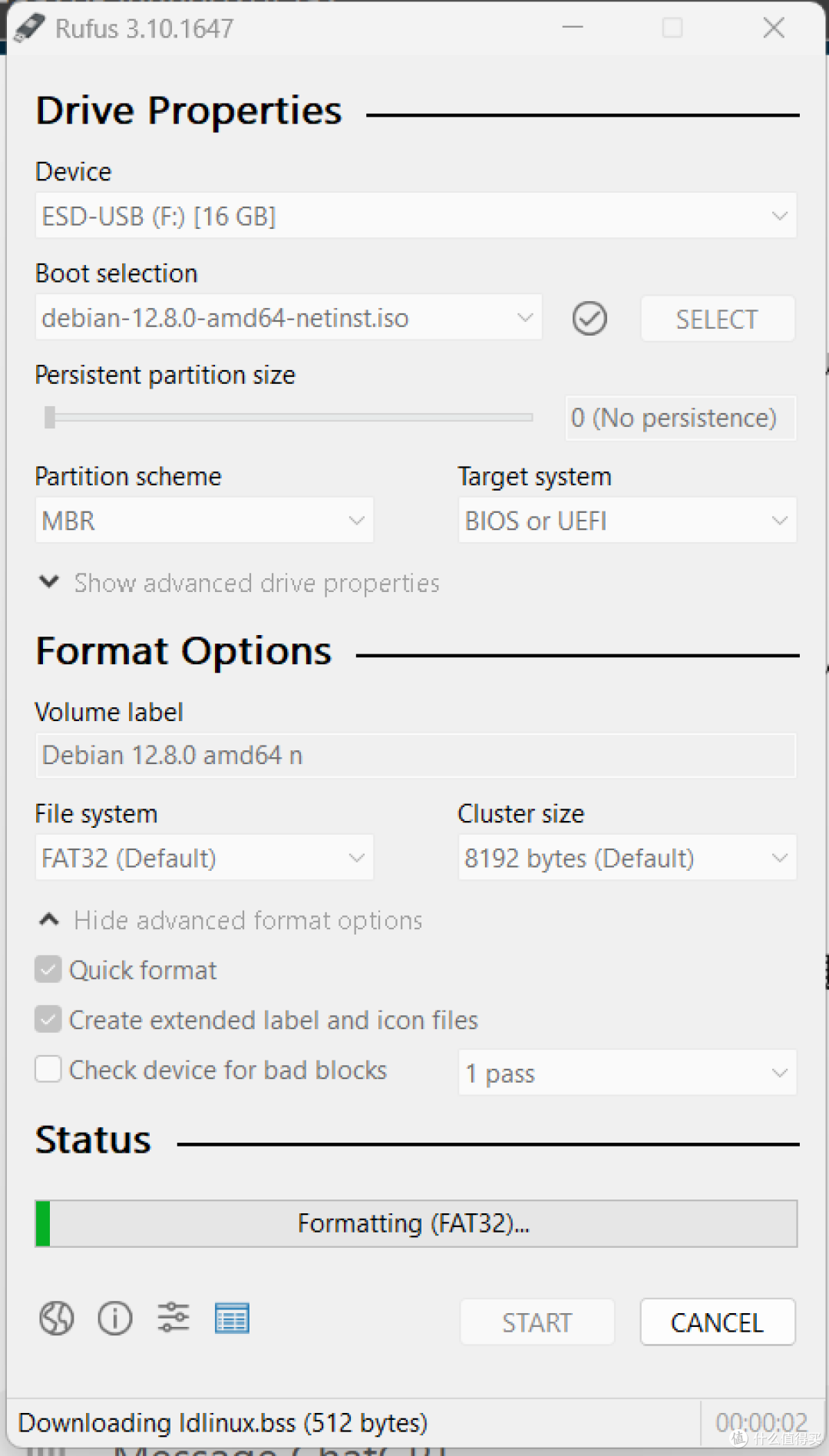Screen dimensions: 829x1456
Task: Click the persistent partition size slider
Action: (x=289, y=418)
